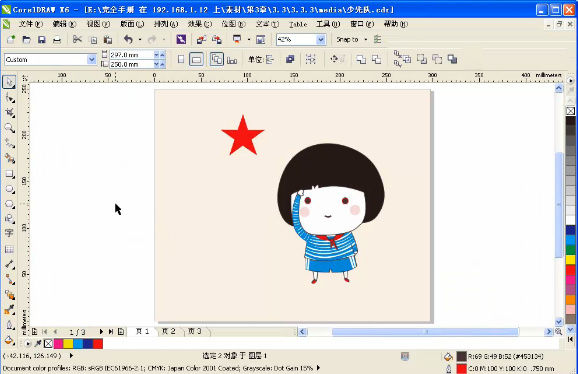The height and width of the screenshot is (374, 578).
Task: Select the Fill bucket tool
Action: point(9,340)
